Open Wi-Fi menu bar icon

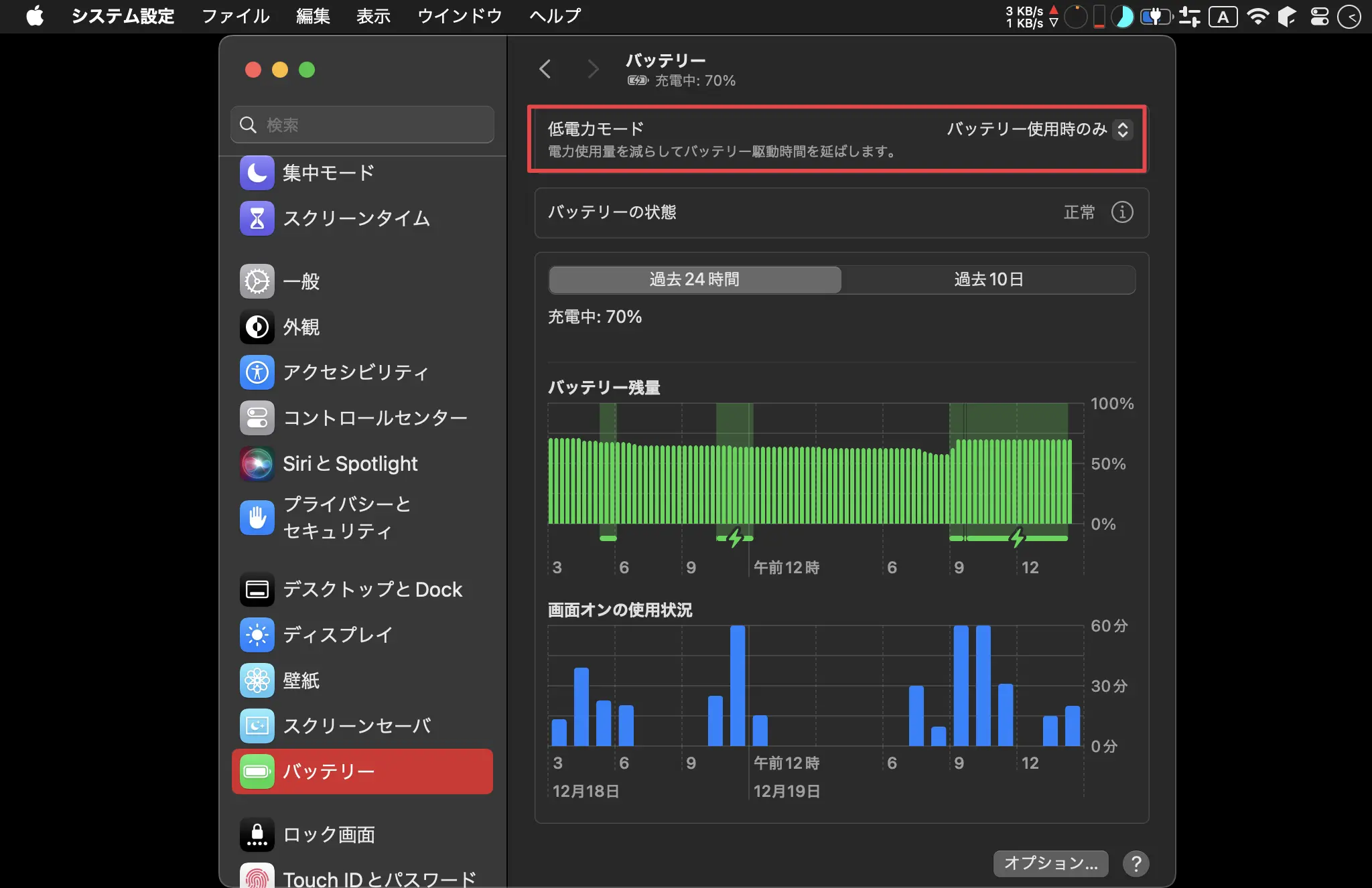click(x=1258, y=16)
